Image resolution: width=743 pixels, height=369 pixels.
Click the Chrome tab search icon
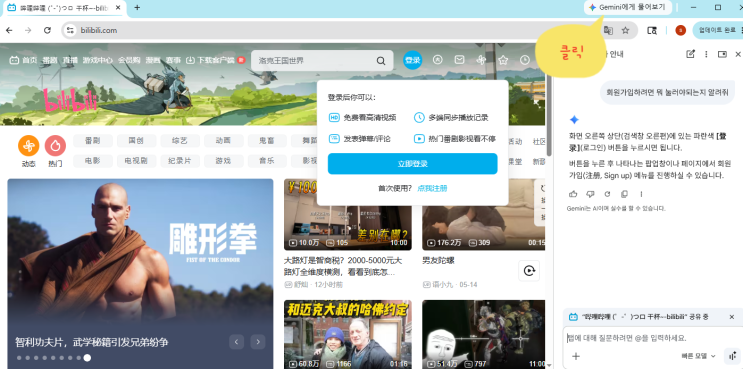pos(652,30)
